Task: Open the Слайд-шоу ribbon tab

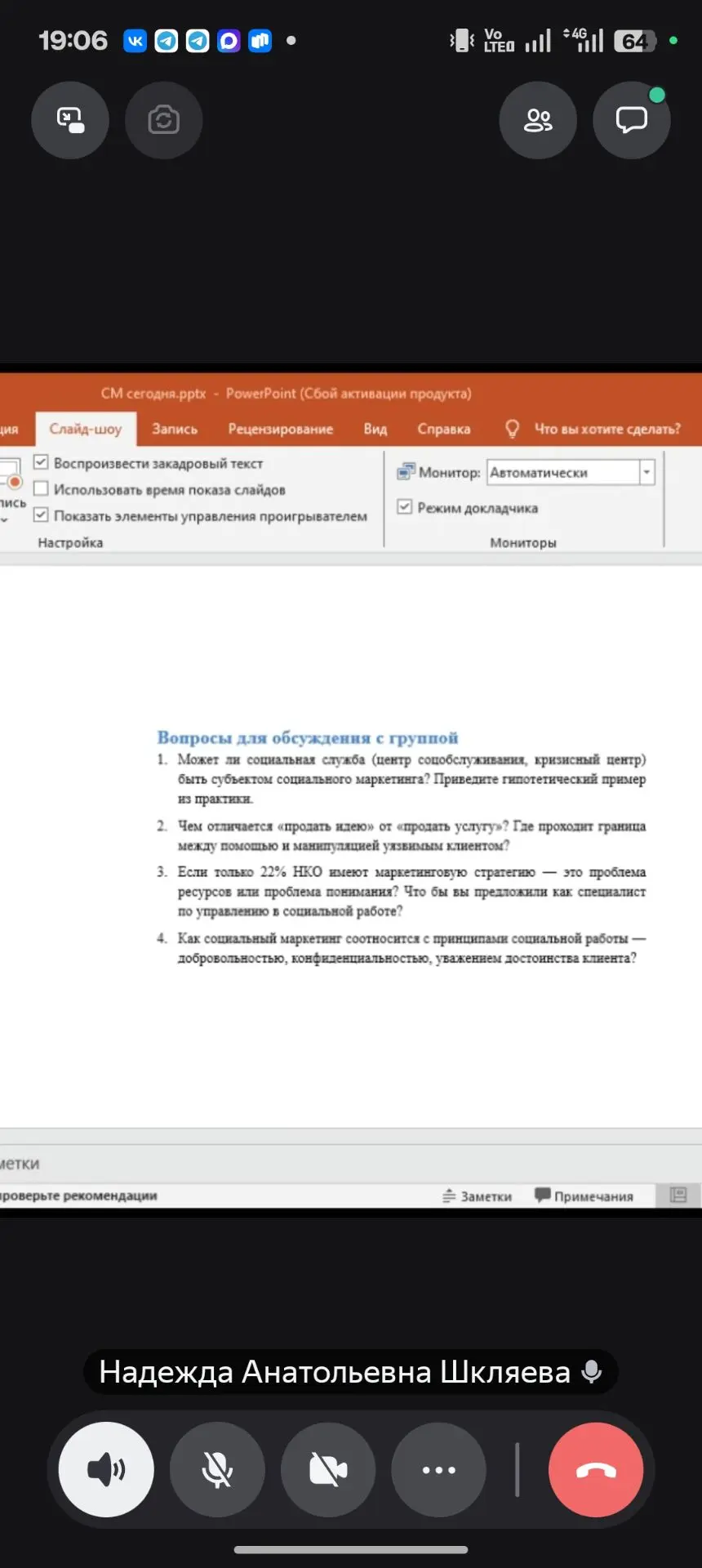Action: click(85, 429)
